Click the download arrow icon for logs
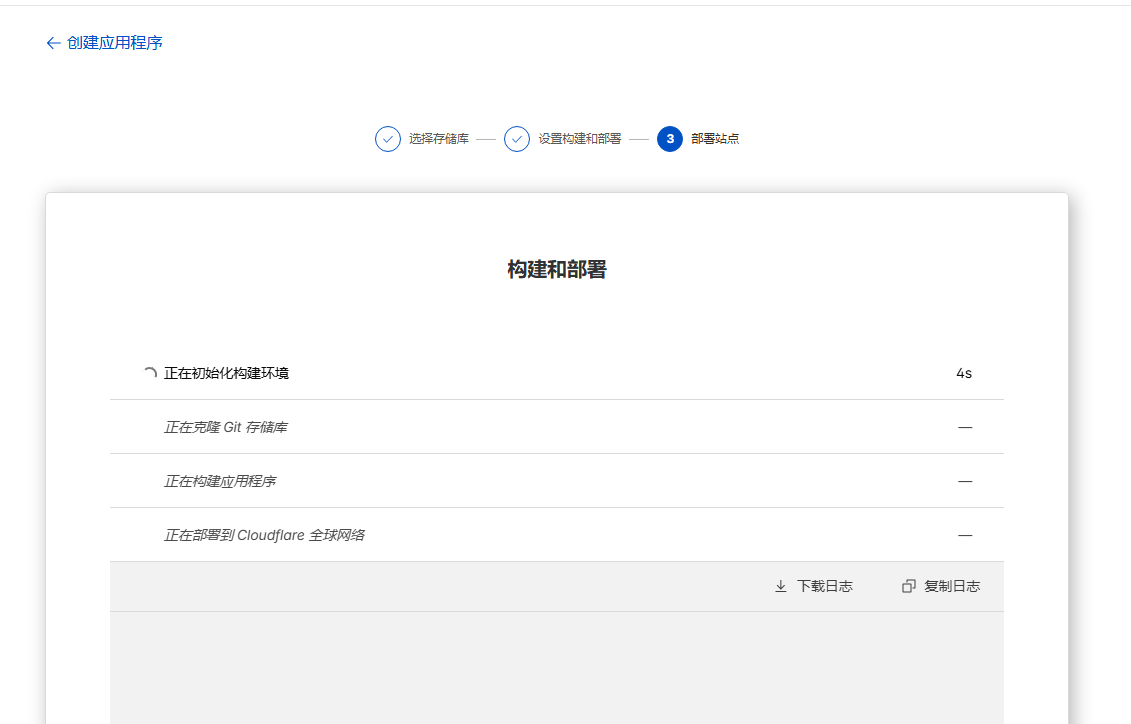The width and height of the screenshot is (1131, 724). 781,586
